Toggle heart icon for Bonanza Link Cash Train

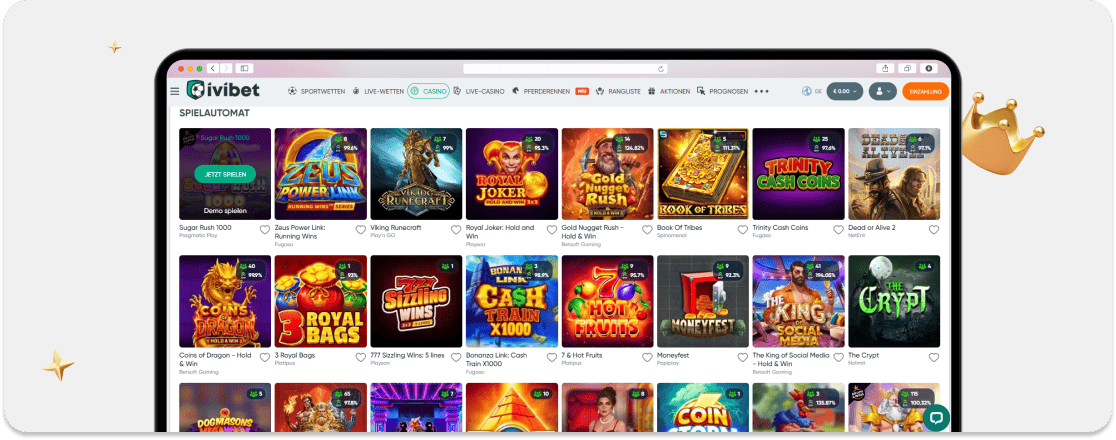552,357
